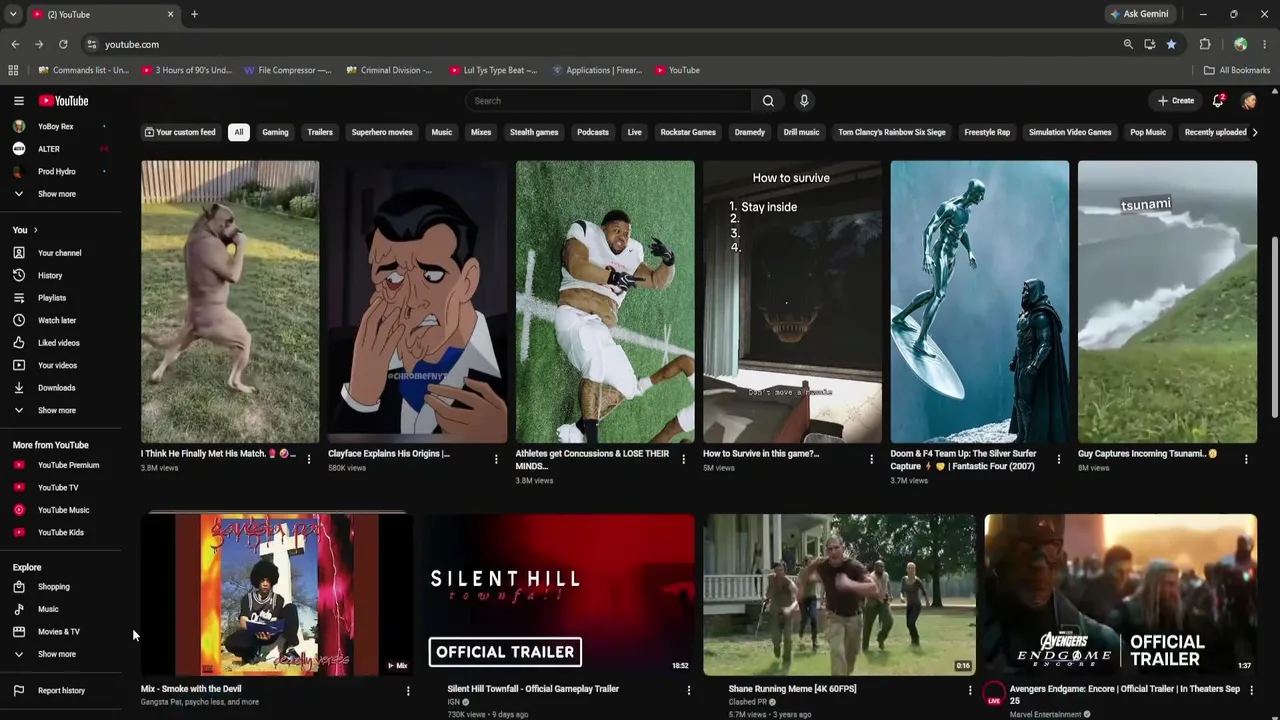Select the Superhero movies chip
Viewport: 1280px width, 720px height.
click(382, 132)
